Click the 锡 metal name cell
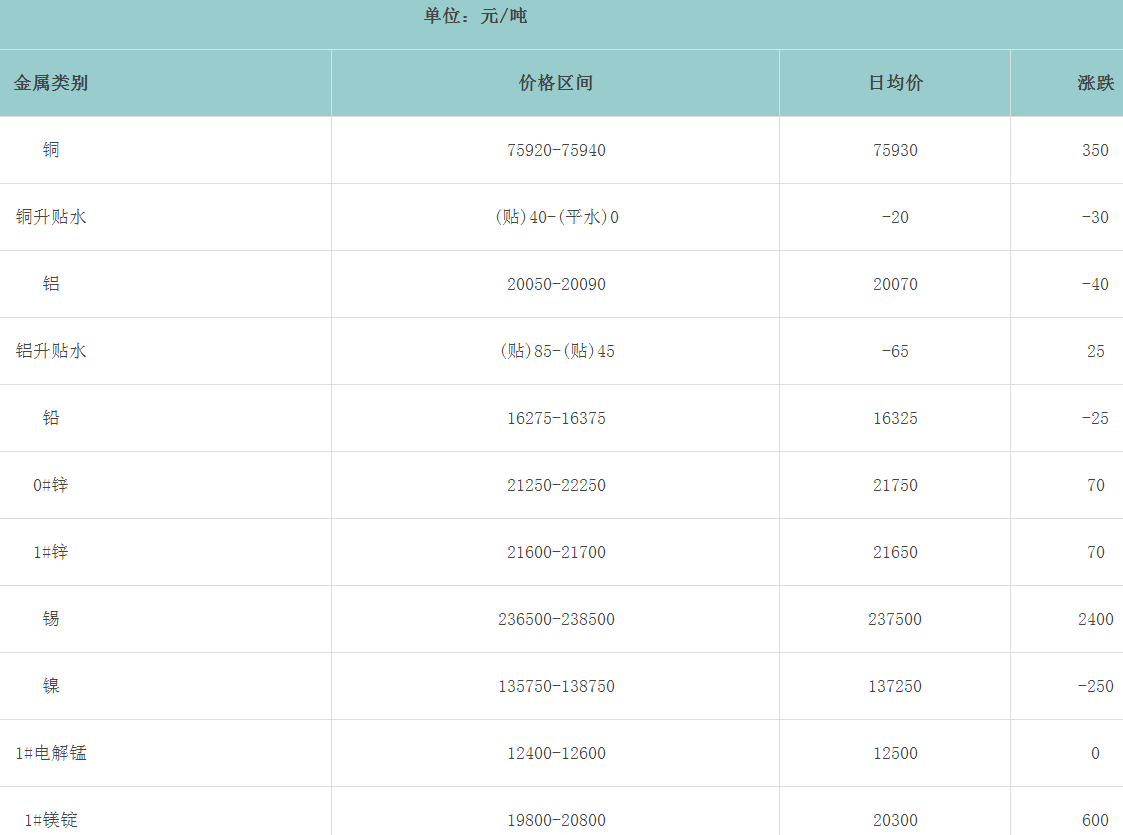This screenshot has height=835, width=1123. 51,619
